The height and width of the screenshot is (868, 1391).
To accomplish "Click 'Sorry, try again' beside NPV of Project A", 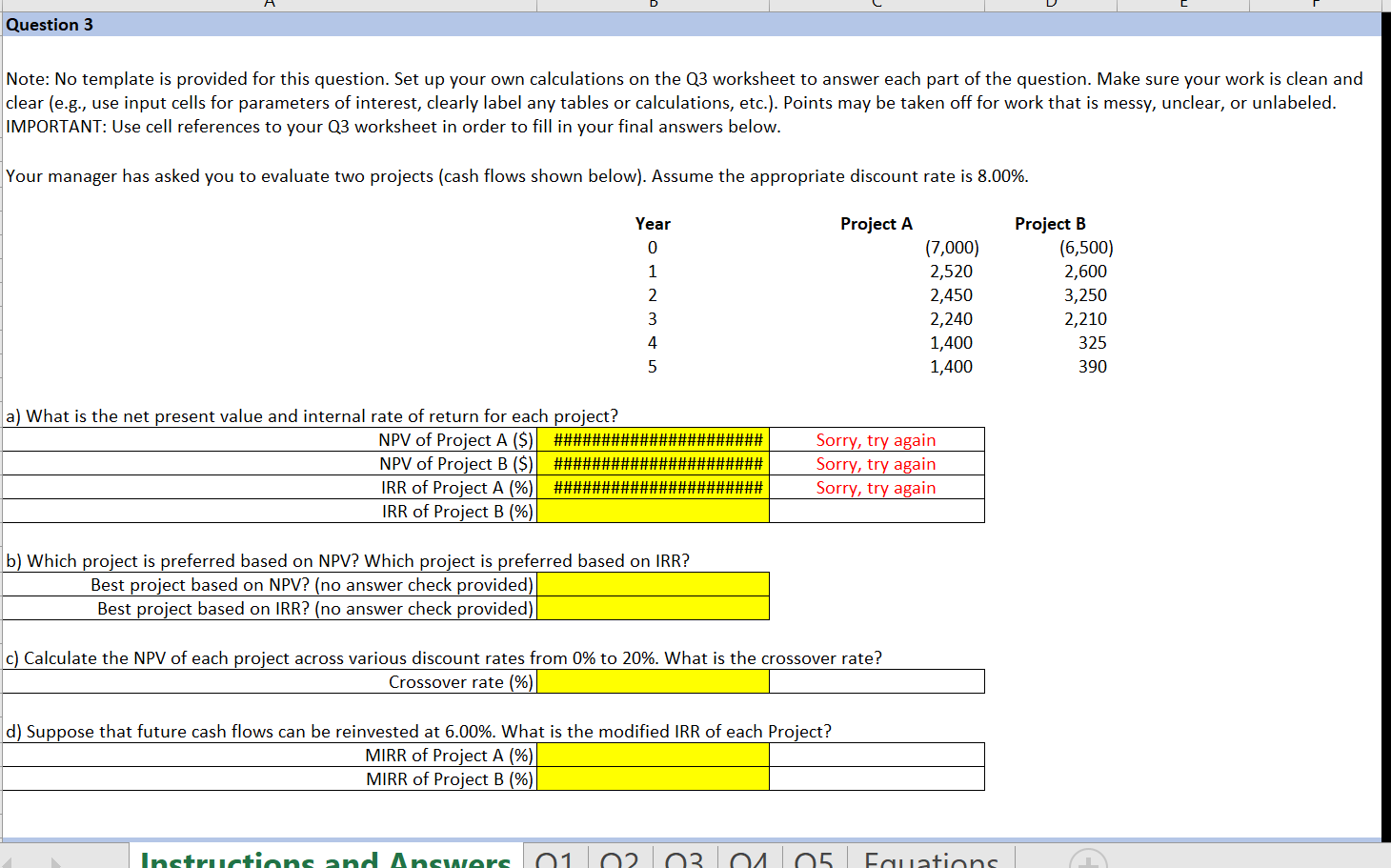I will click(x=876, y=440).
